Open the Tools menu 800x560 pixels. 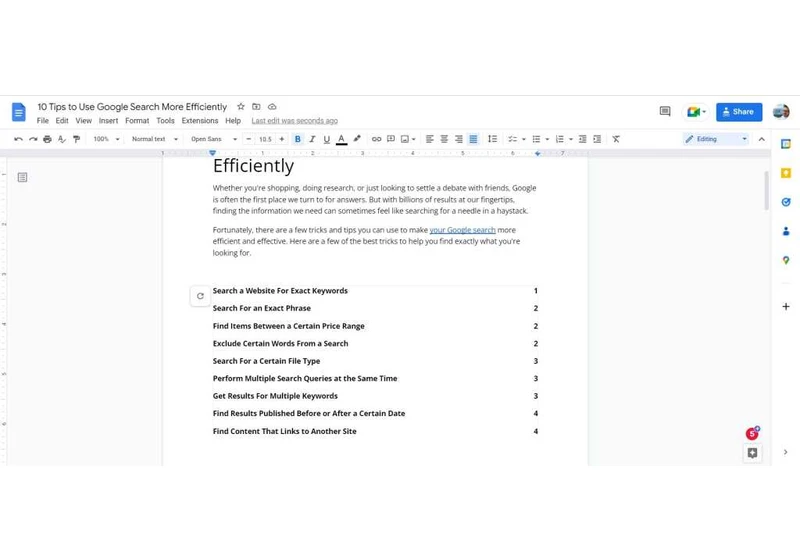point(165,121)
